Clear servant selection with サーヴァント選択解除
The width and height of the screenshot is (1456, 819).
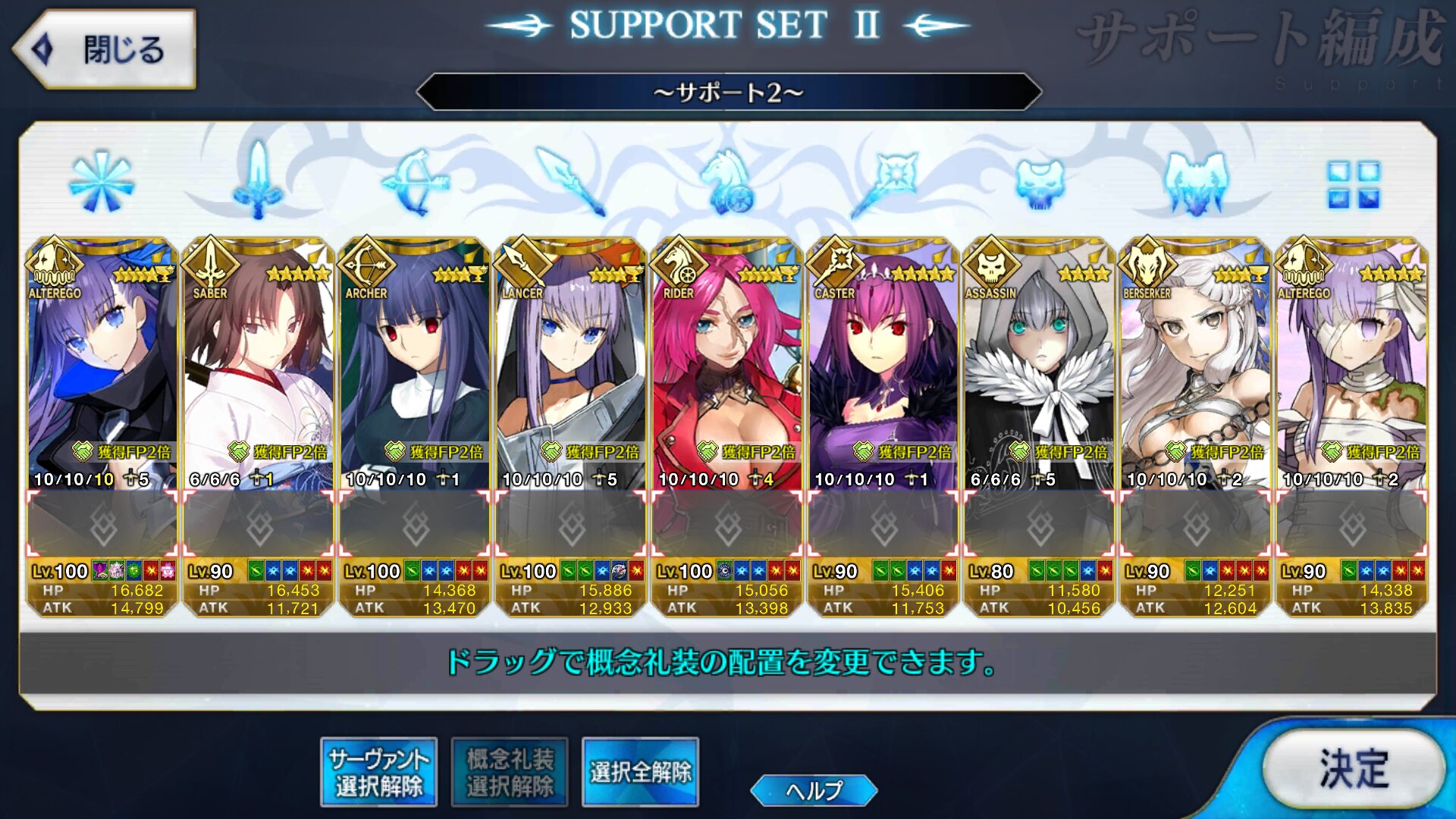(x=378, y=772)
